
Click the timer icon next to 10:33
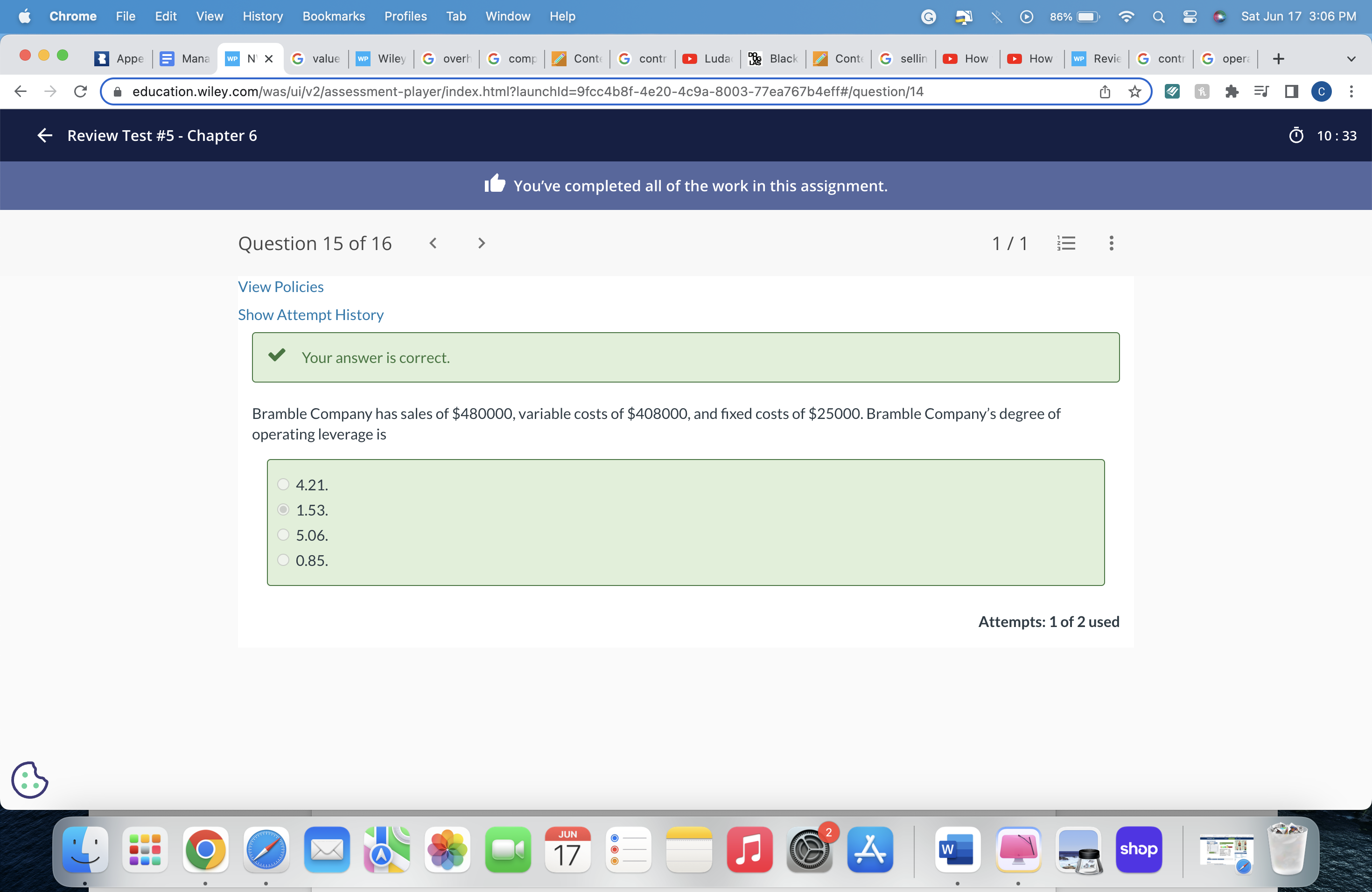(x=1296, y=135)
